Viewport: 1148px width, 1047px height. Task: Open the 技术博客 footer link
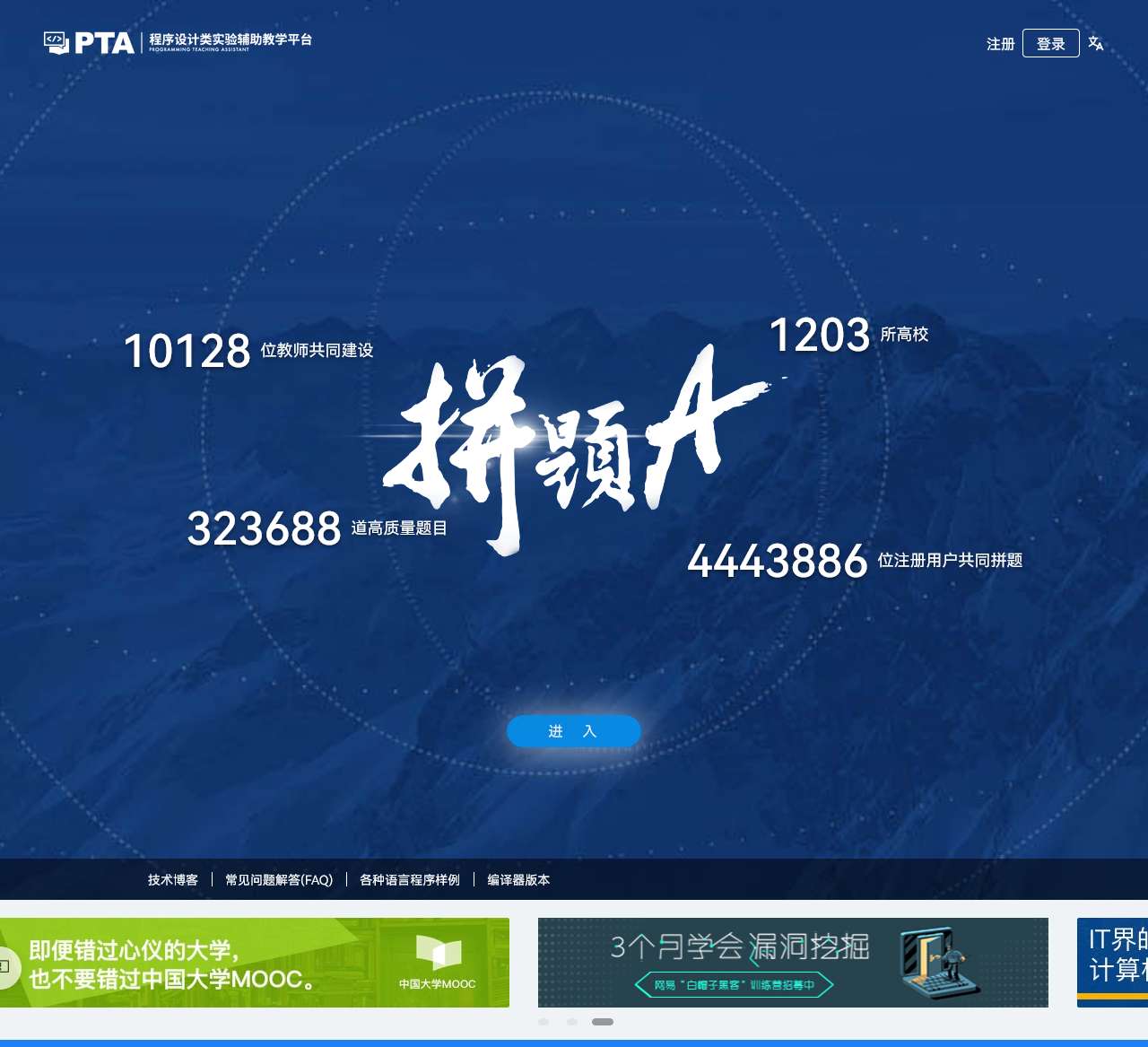click(173, 880)
